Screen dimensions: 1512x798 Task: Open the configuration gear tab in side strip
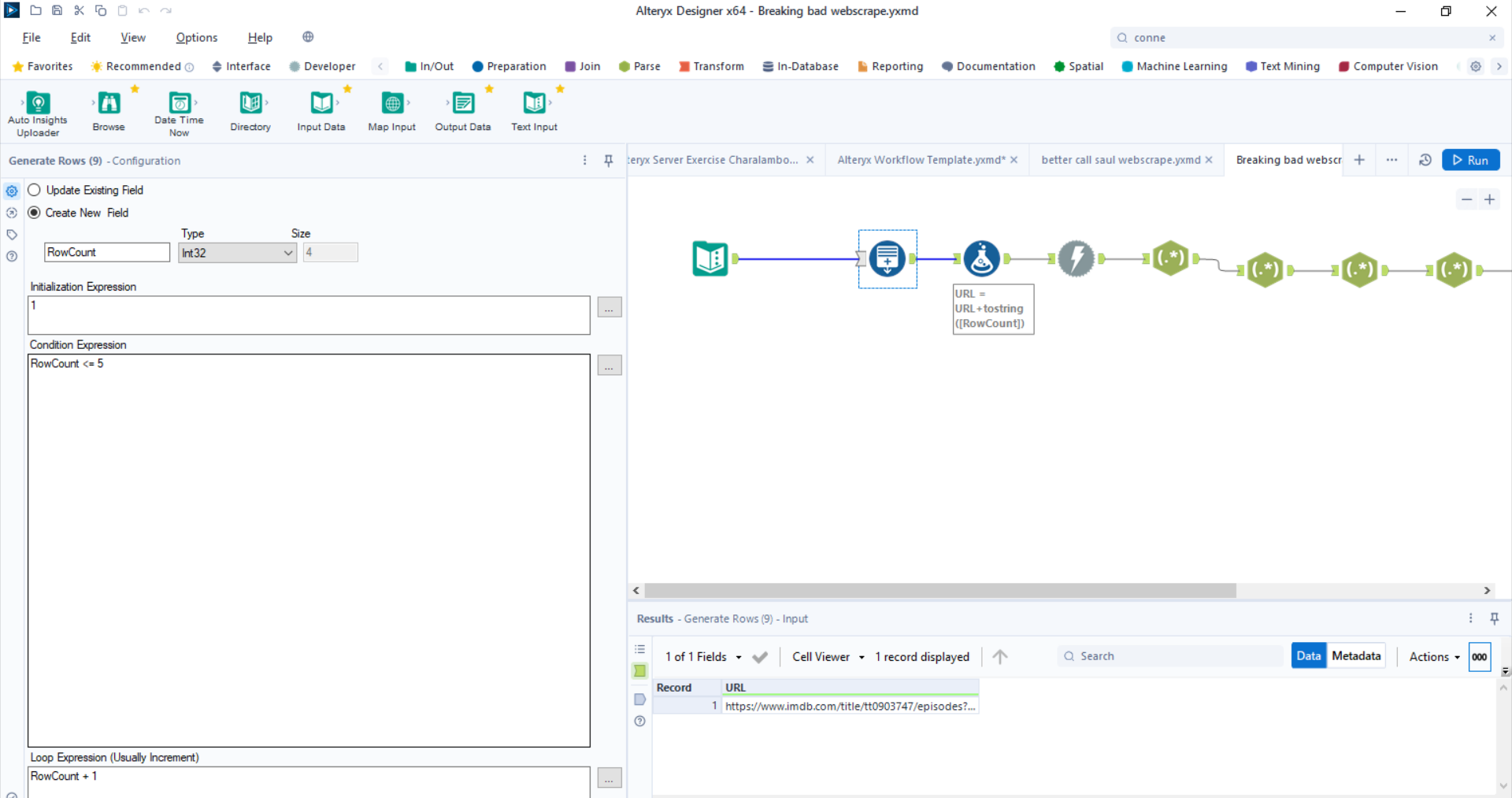tap(12, 191)
